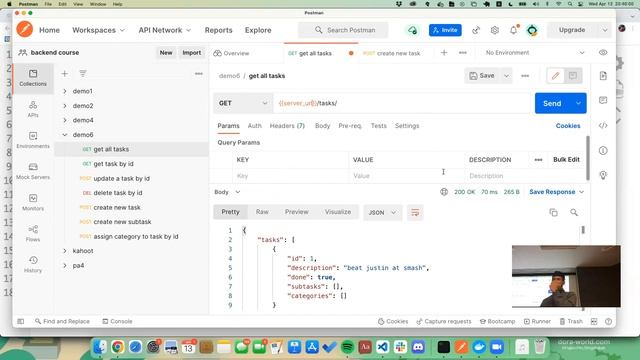Switch to the Headers (7) tab
The height and width of the screenshot is (360, 640).
tap(287, 126)
